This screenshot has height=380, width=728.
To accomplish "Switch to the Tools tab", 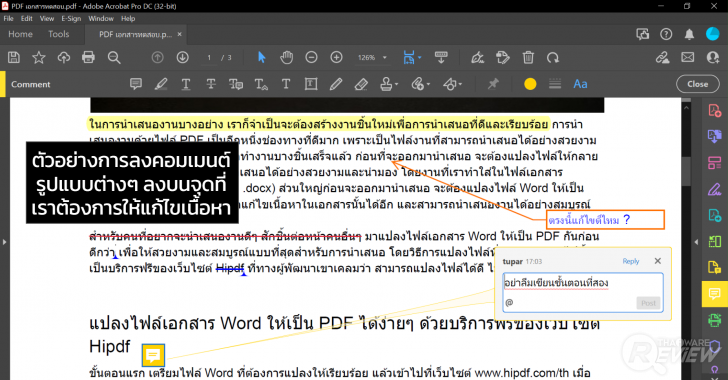I will [58, 34].
